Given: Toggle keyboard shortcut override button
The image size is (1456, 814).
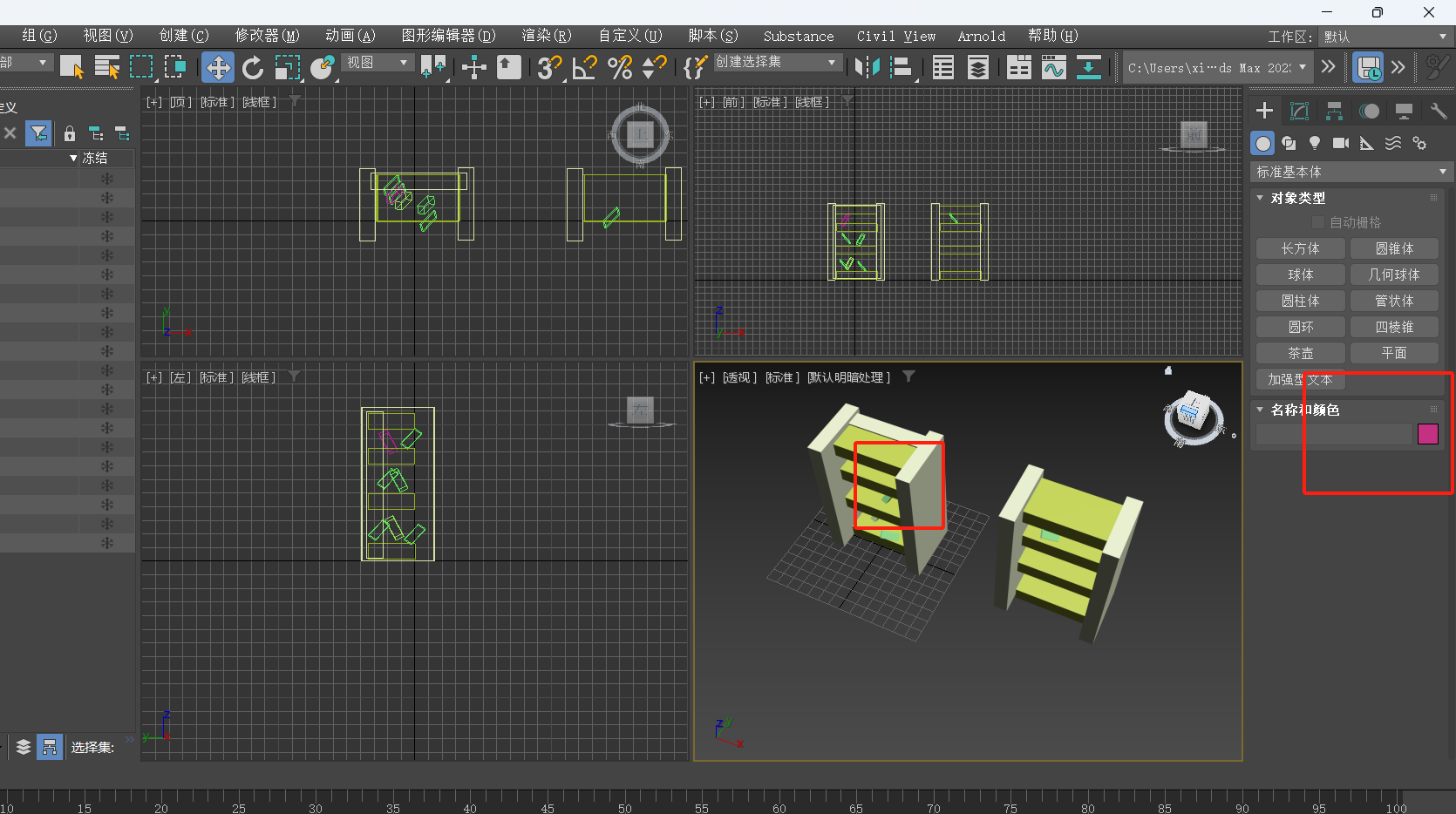Looking at the screenshot, I should (x=509, y=67).
